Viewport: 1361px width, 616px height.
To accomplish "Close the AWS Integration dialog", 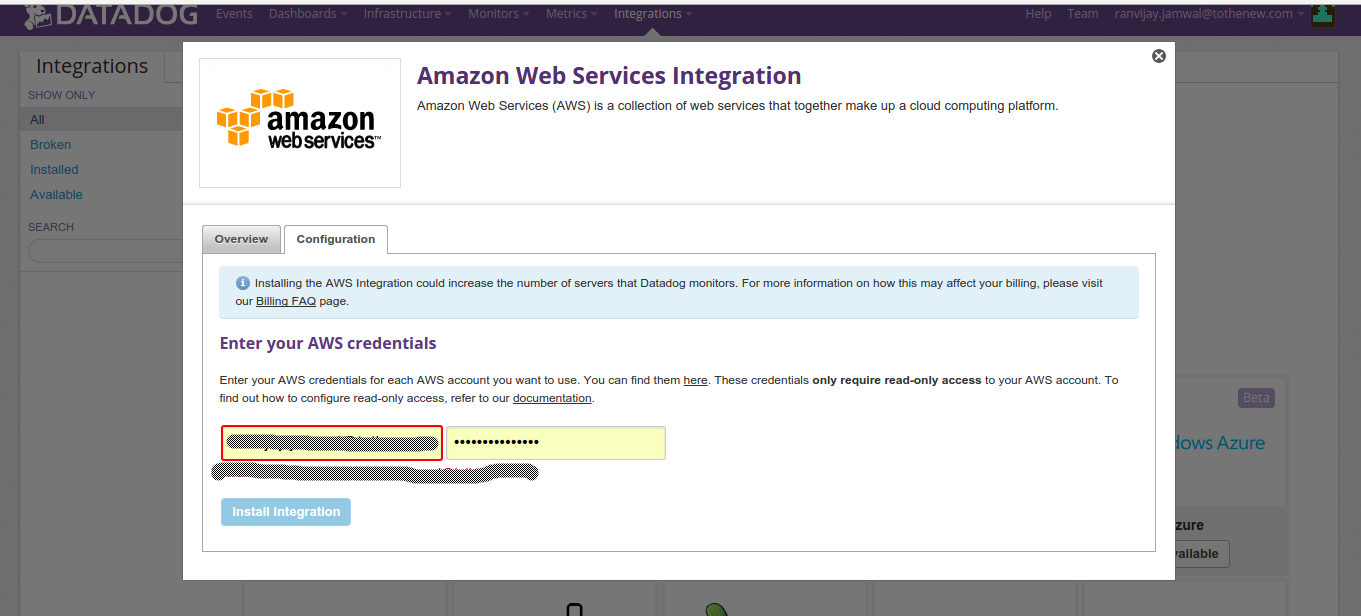I will click(x=1159, y=56).
